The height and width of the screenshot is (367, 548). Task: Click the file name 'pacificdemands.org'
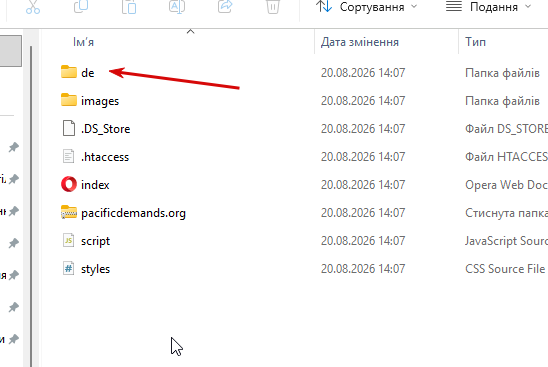pos(133,213)
